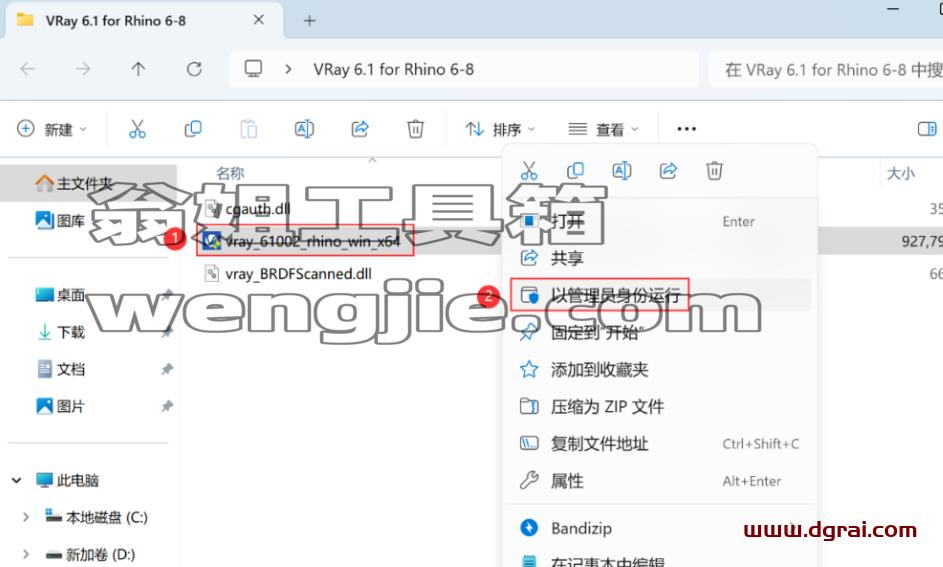Open the 新建 new item dropdown
943x567 pixels.
point(52,129)
